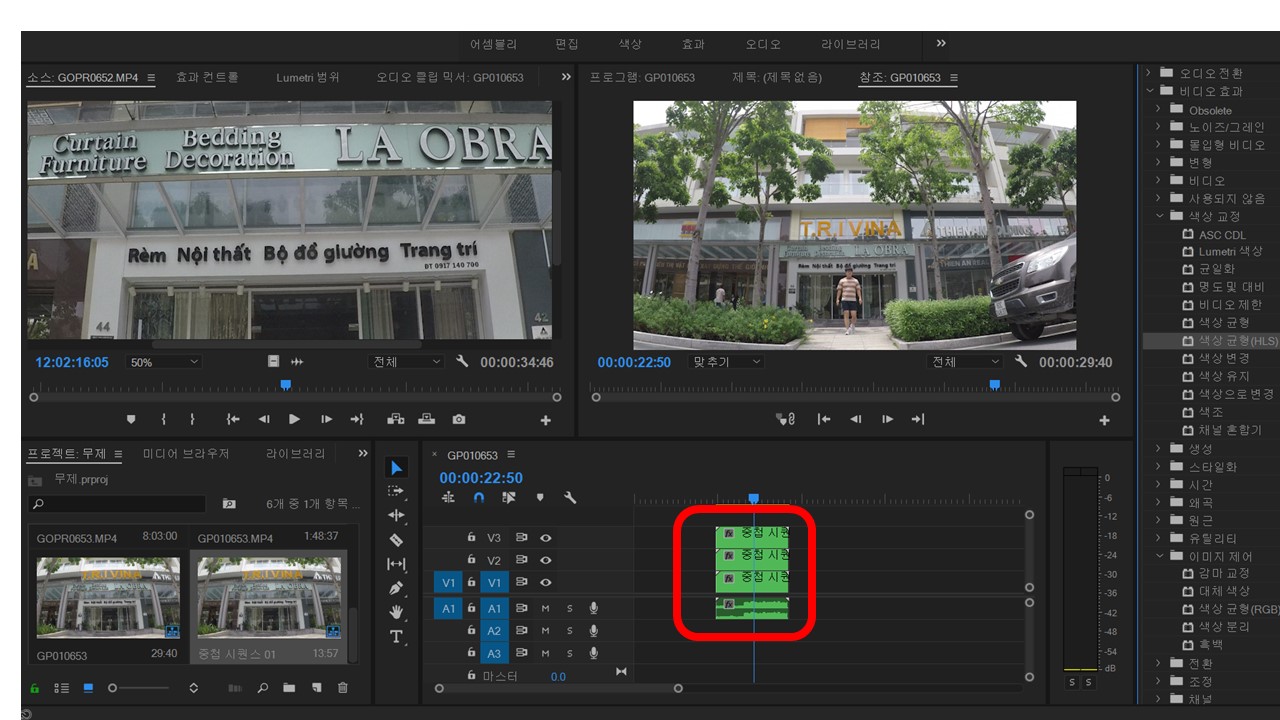Hide the V1 track output
Image resolution: width=1280 pixels, height=720 pixels.
point(546,582)
